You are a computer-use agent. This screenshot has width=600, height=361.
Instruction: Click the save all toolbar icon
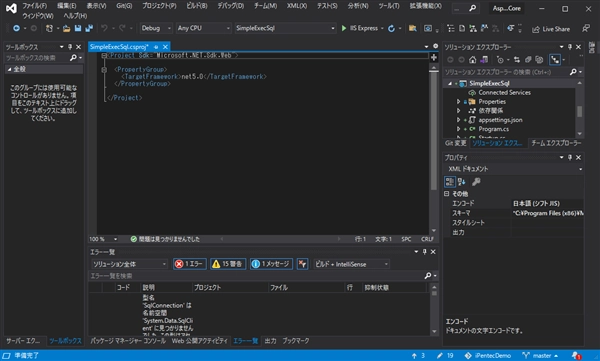click(x=89, y=28)
